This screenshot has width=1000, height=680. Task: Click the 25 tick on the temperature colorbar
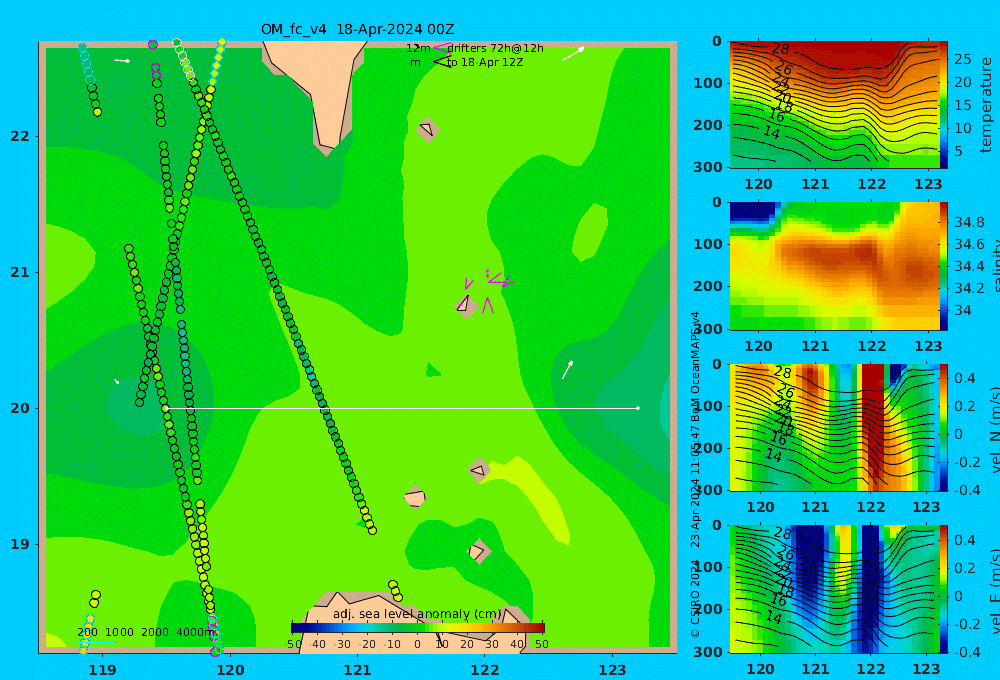962,59
